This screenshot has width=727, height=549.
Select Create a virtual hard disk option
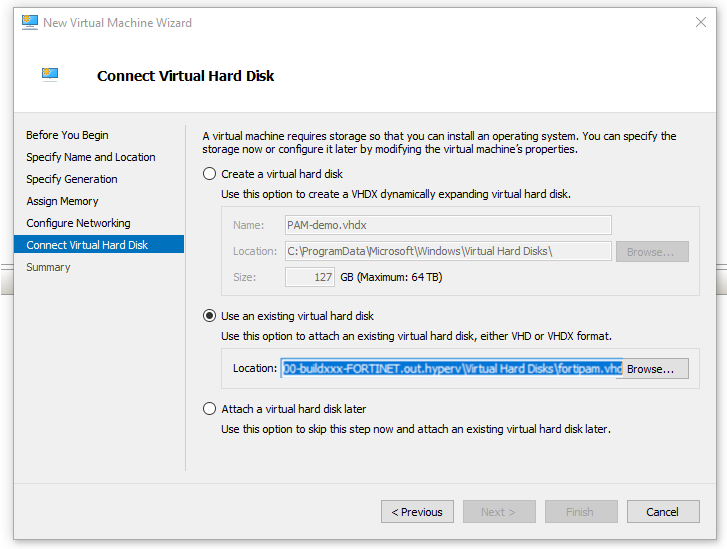pyautogui.click(x=209, y=174)
